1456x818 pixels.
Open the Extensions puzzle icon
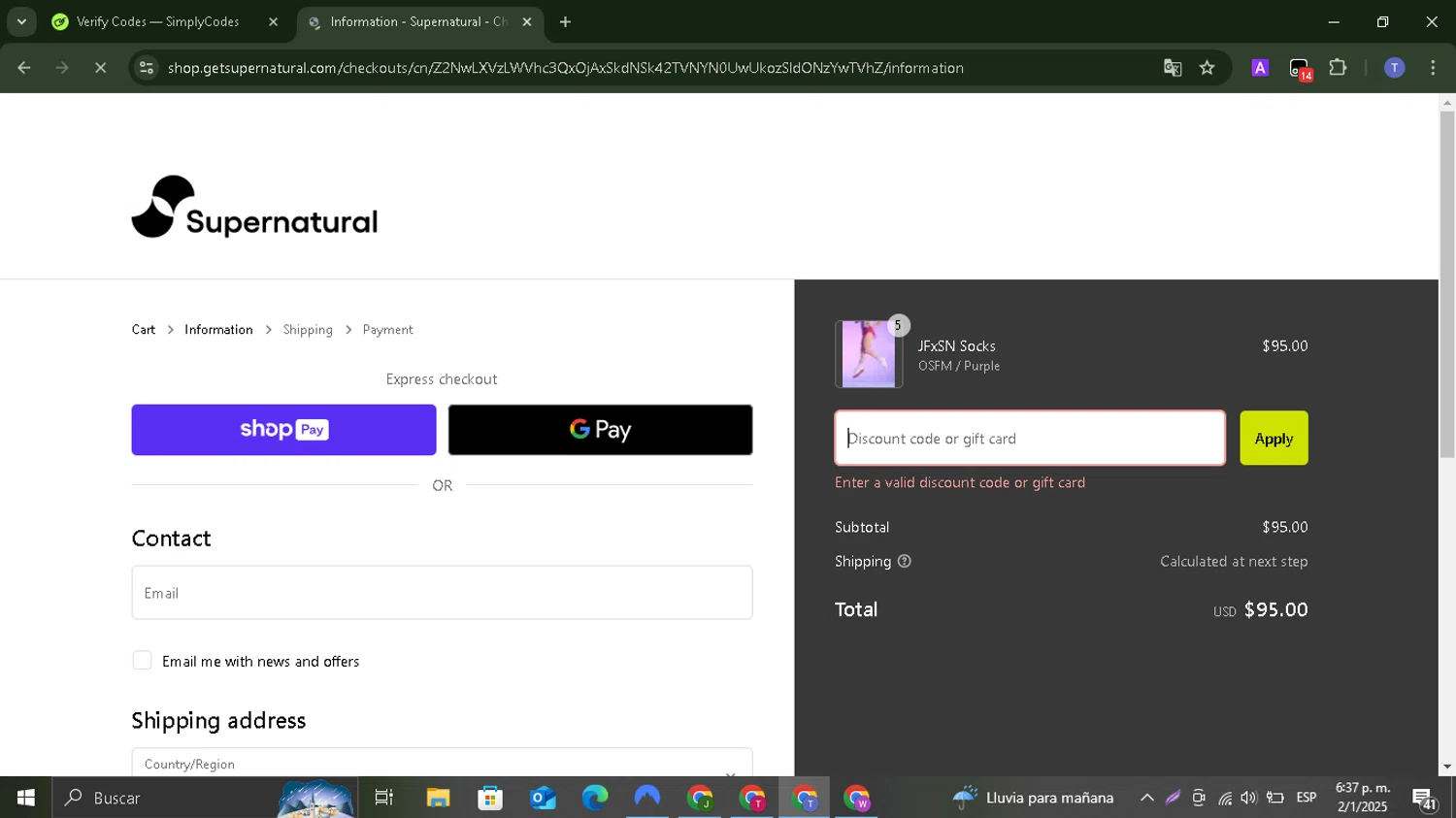click(x=1338, y=68)
